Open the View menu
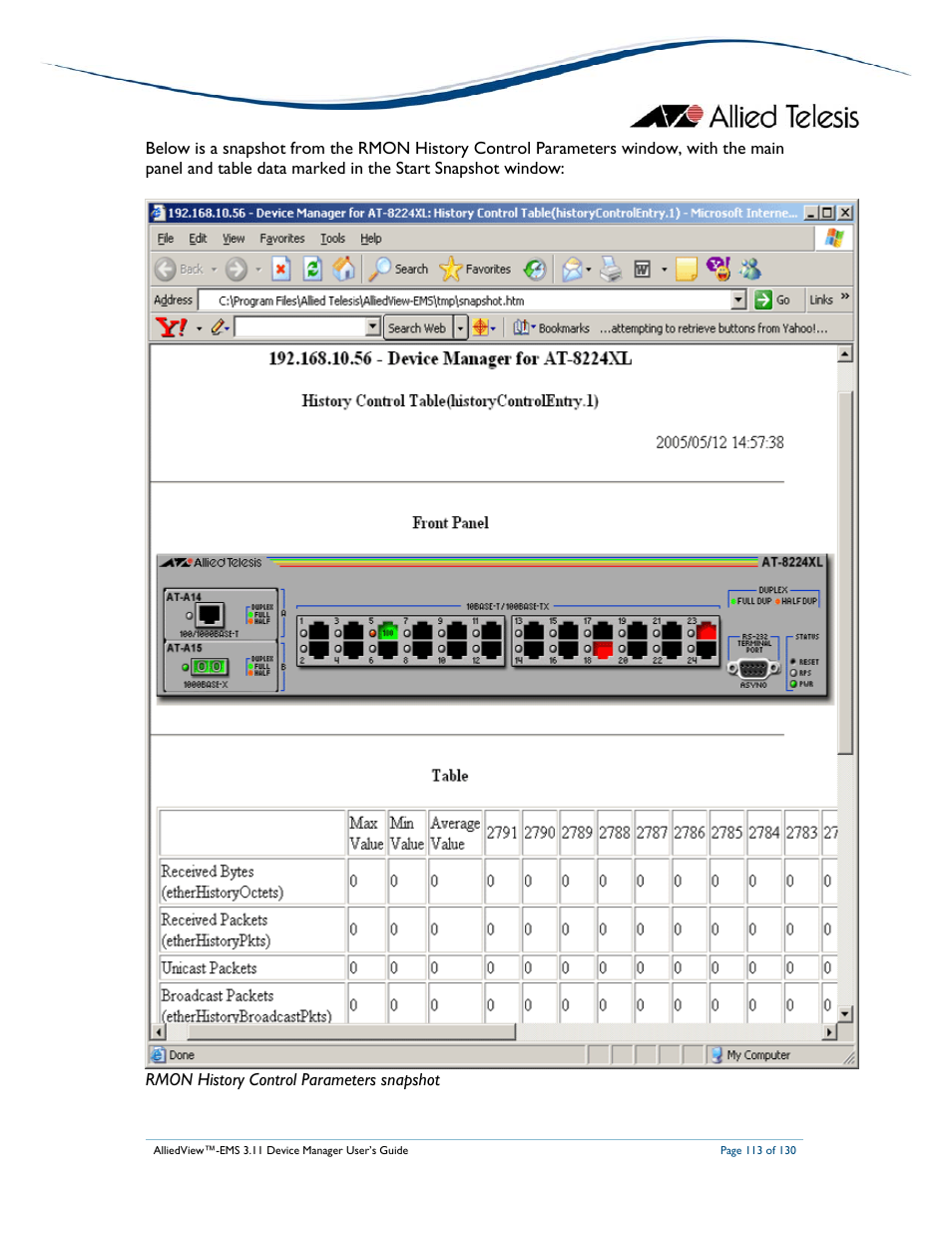952x1233 pixels. click(234, 239)
